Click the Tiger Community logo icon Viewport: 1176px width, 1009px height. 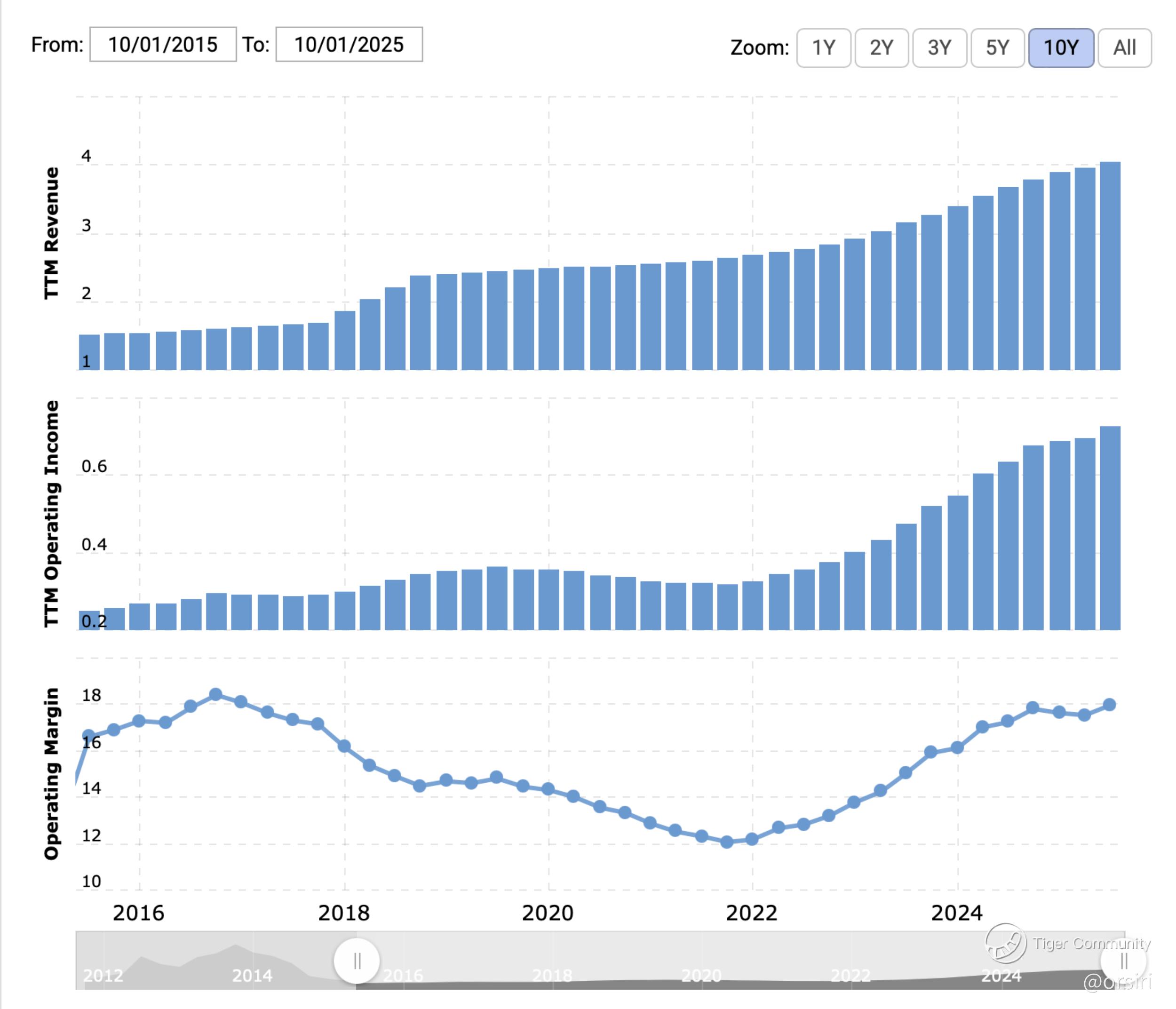coord(1005,943)
